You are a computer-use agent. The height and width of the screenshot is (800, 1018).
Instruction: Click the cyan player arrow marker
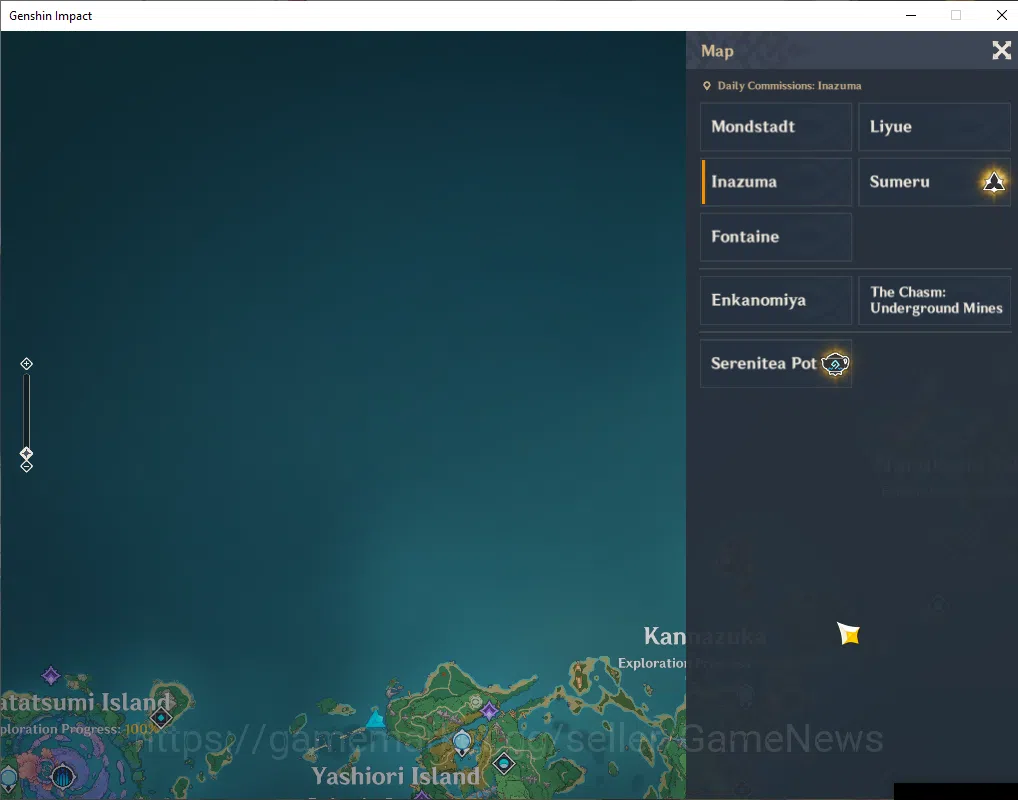pos(375,719)
